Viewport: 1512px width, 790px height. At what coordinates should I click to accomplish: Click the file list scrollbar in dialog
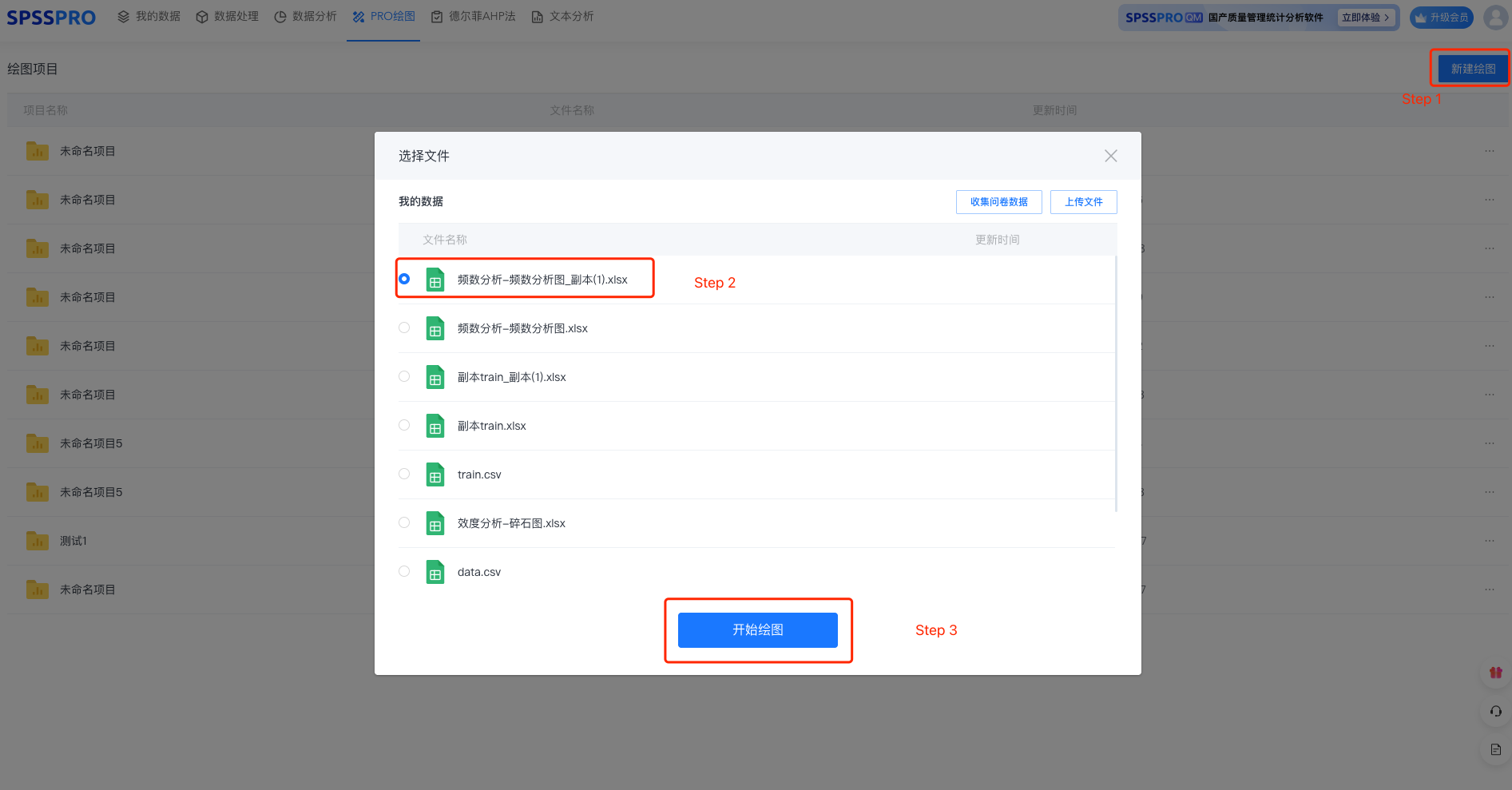coord(1116,383)
